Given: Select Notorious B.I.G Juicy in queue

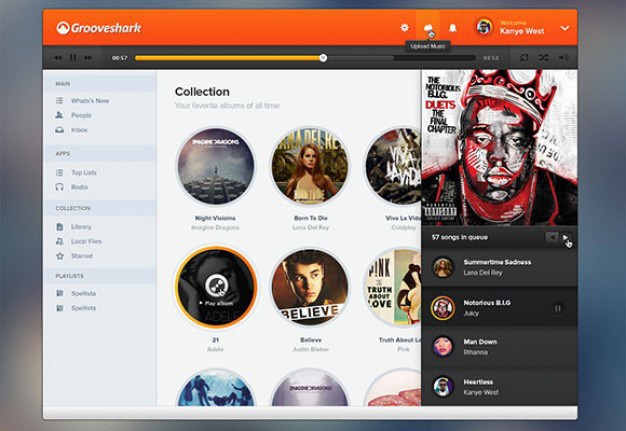Looking at the screenshot, I should click(499, 308).
